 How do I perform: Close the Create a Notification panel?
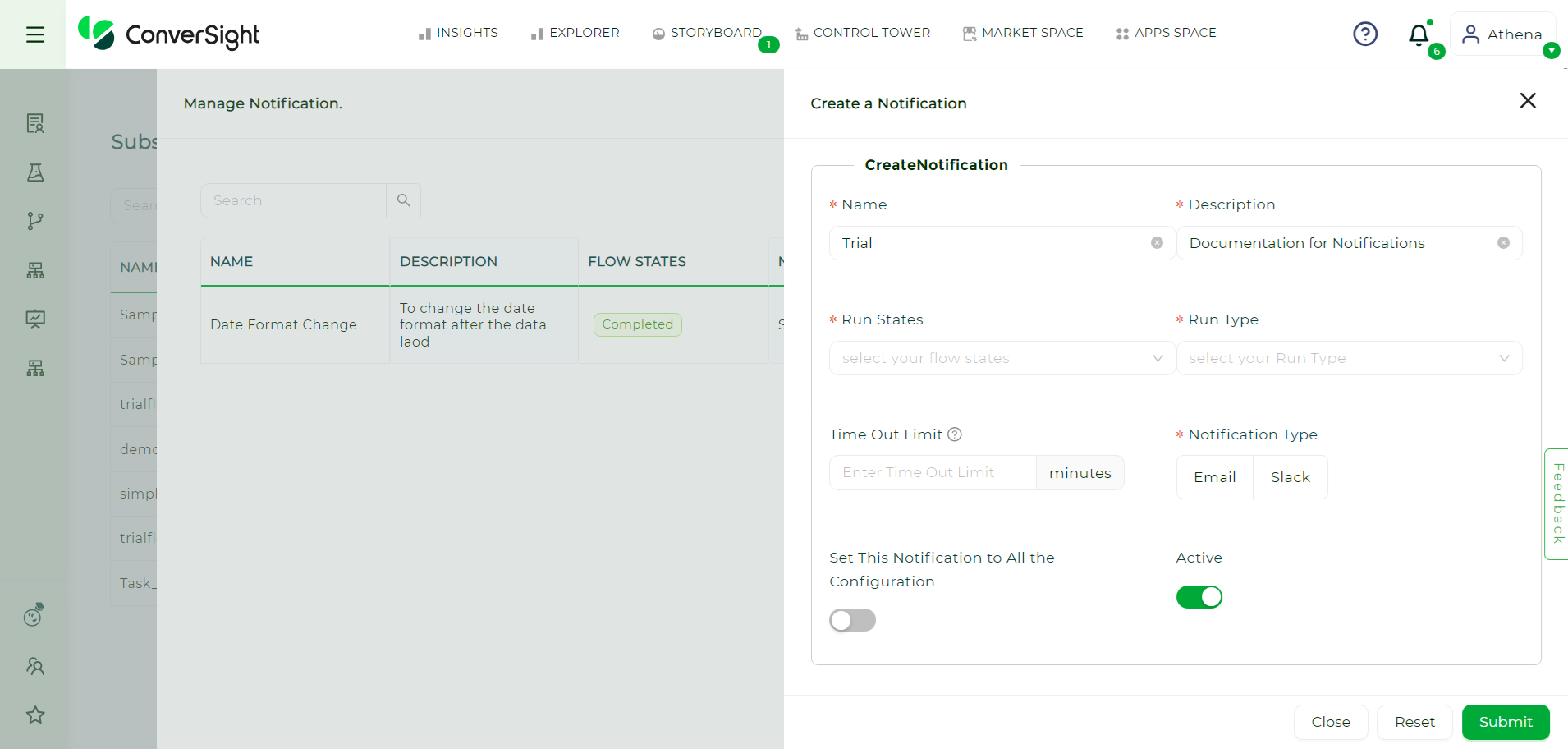pyautogui.click(x=1527, y=100)
